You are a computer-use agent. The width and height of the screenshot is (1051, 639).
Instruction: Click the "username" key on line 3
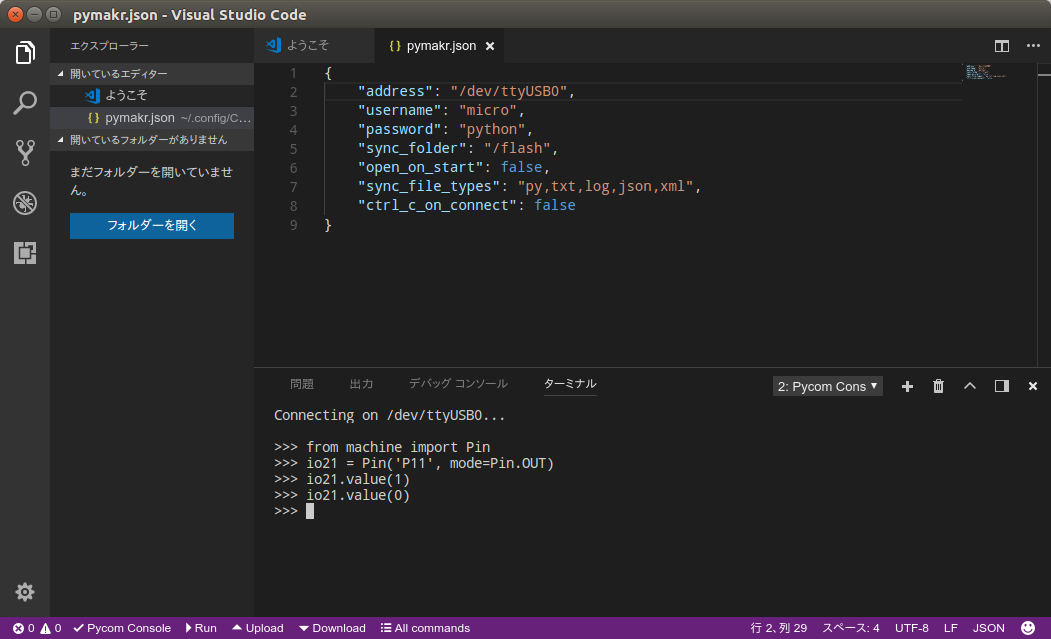point(399,110)
